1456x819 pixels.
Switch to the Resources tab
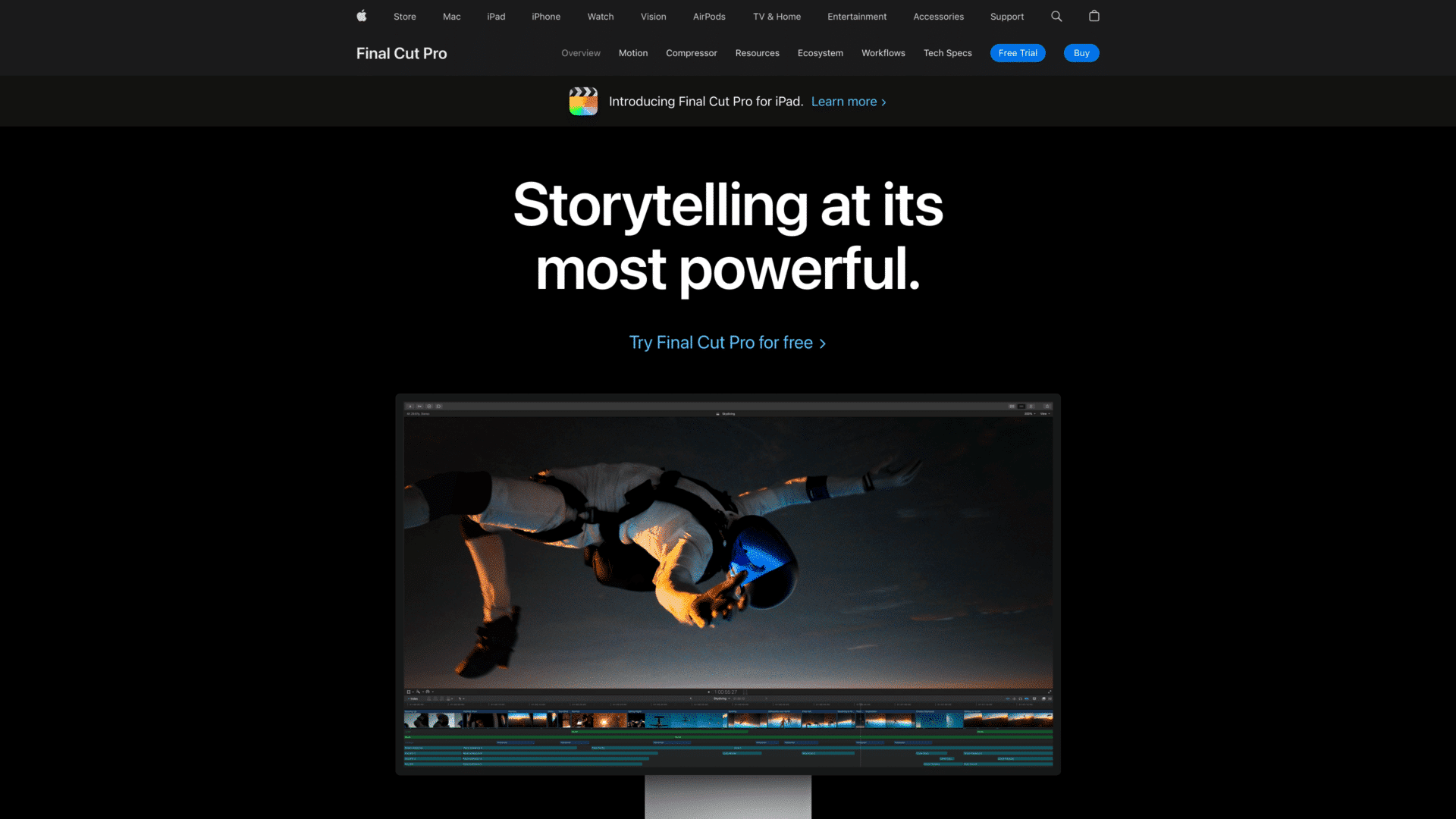pos(758,53)
